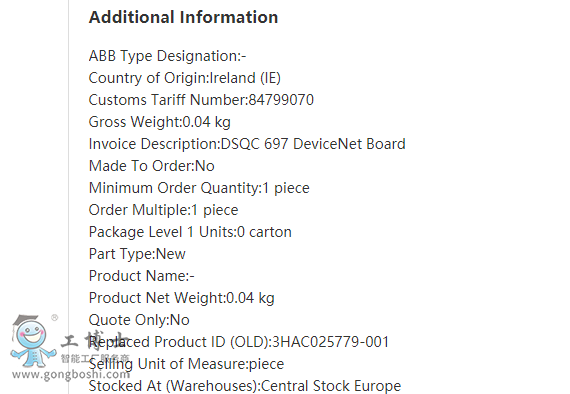The height and width of the screenshot is (394, 570).
Task: Click the Gross Weight 0.04 kg line
Action: tap(160, 122)
